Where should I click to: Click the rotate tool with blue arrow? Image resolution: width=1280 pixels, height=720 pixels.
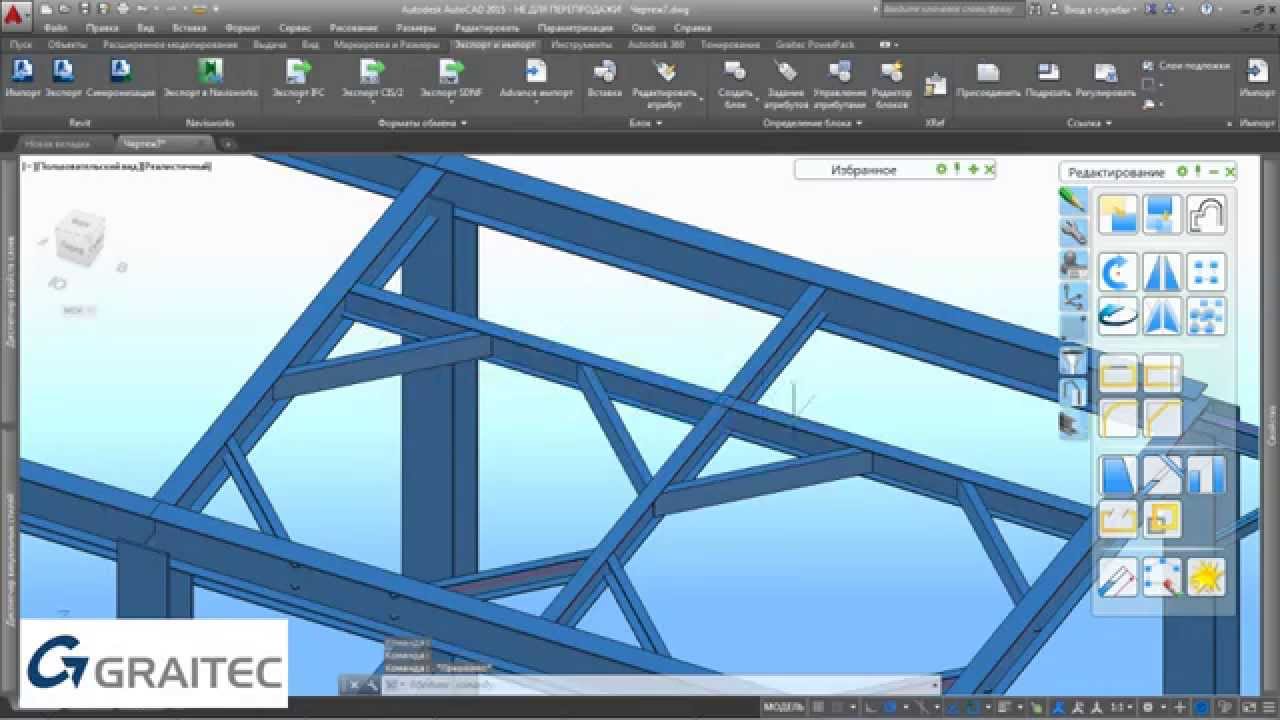point(1117,272)
